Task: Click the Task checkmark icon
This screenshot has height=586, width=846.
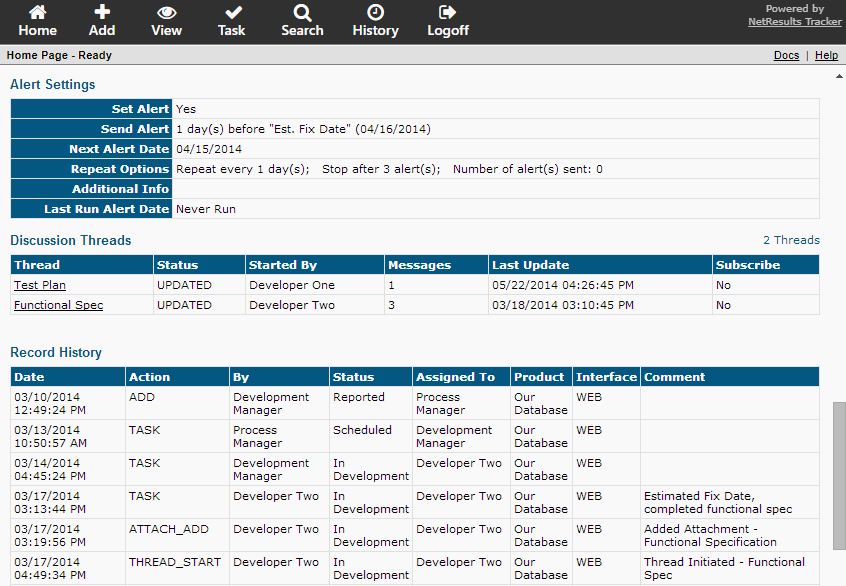Action: pyautogui.click(x=233, y=12)
